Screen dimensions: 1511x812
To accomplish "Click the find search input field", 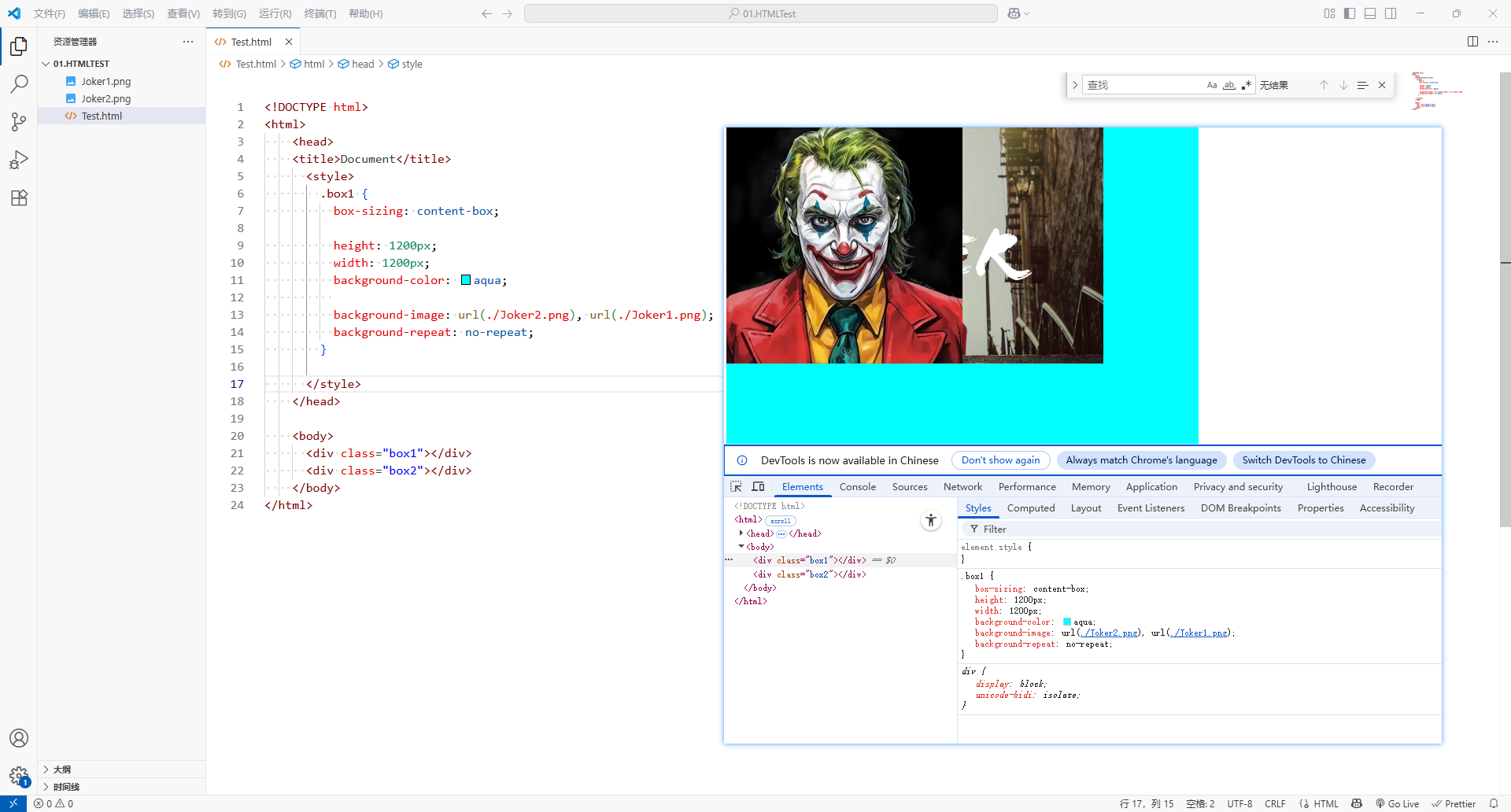I will click(x=1145, y=85).
